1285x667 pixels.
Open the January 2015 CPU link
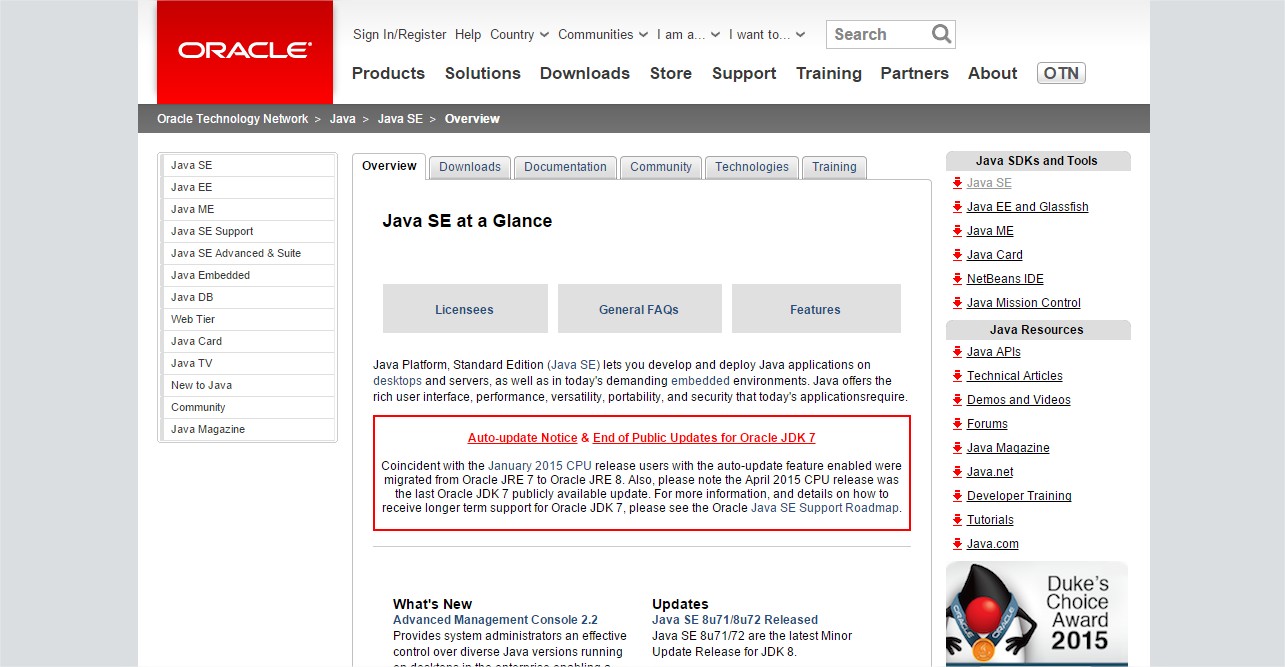coord(539,466)
